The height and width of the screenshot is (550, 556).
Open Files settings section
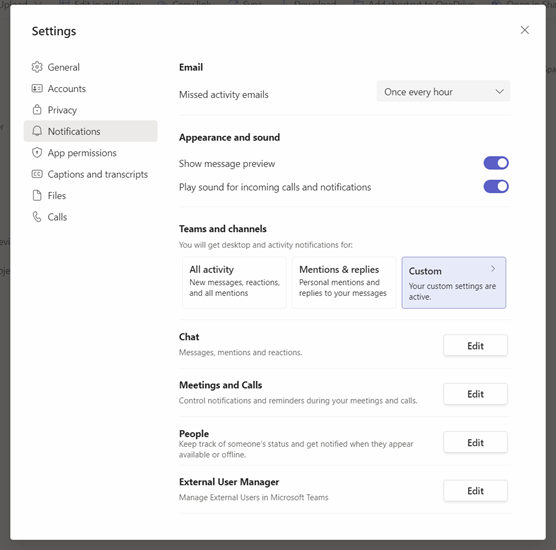[90, 195]
